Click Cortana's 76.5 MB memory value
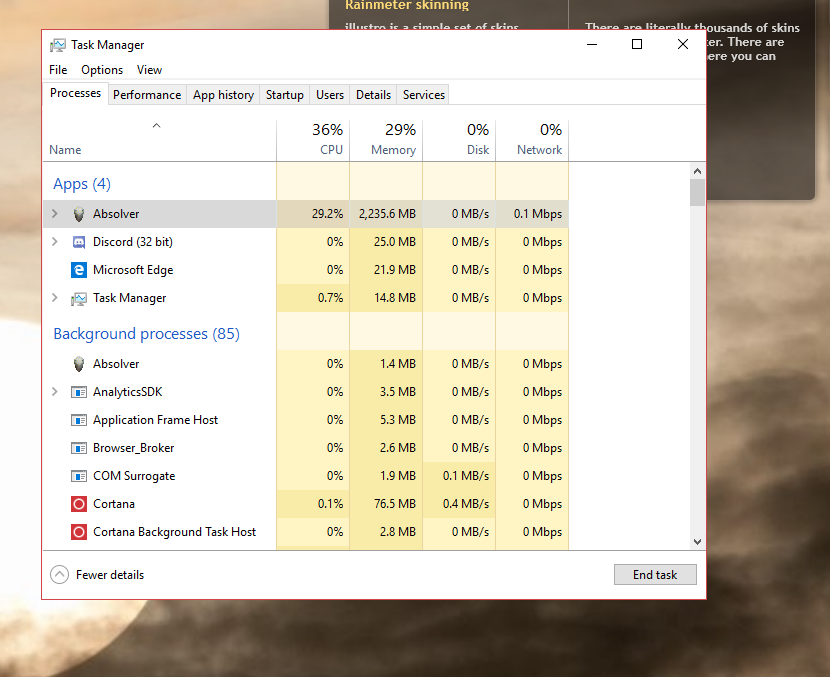 coord(395,504)
